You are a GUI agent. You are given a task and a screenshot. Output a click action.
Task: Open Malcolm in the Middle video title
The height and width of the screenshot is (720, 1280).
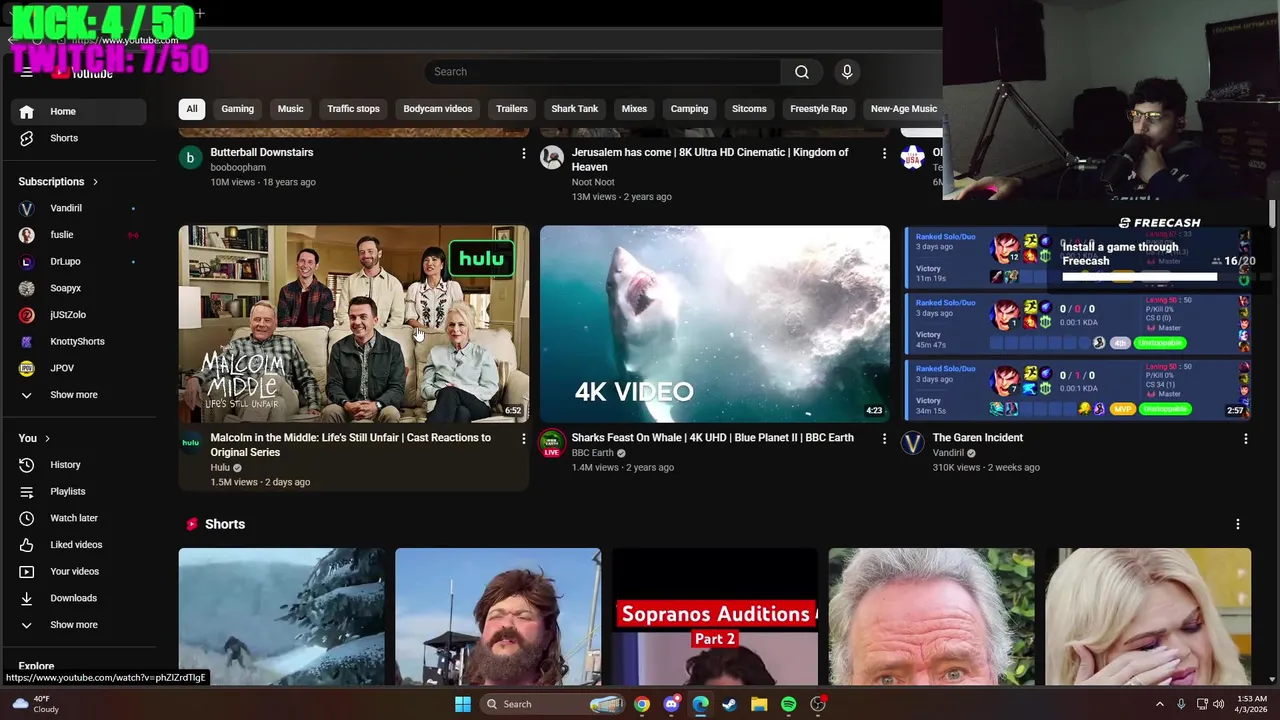click(x=350, y=445)
